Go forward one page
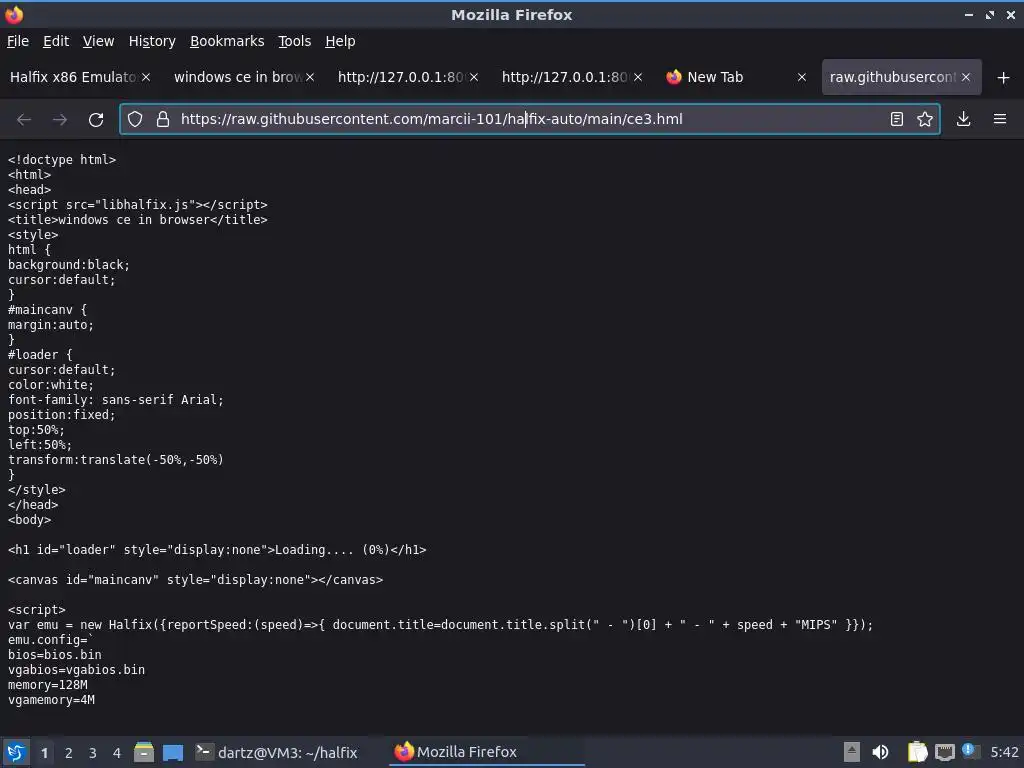 click(x=59, y=120)
